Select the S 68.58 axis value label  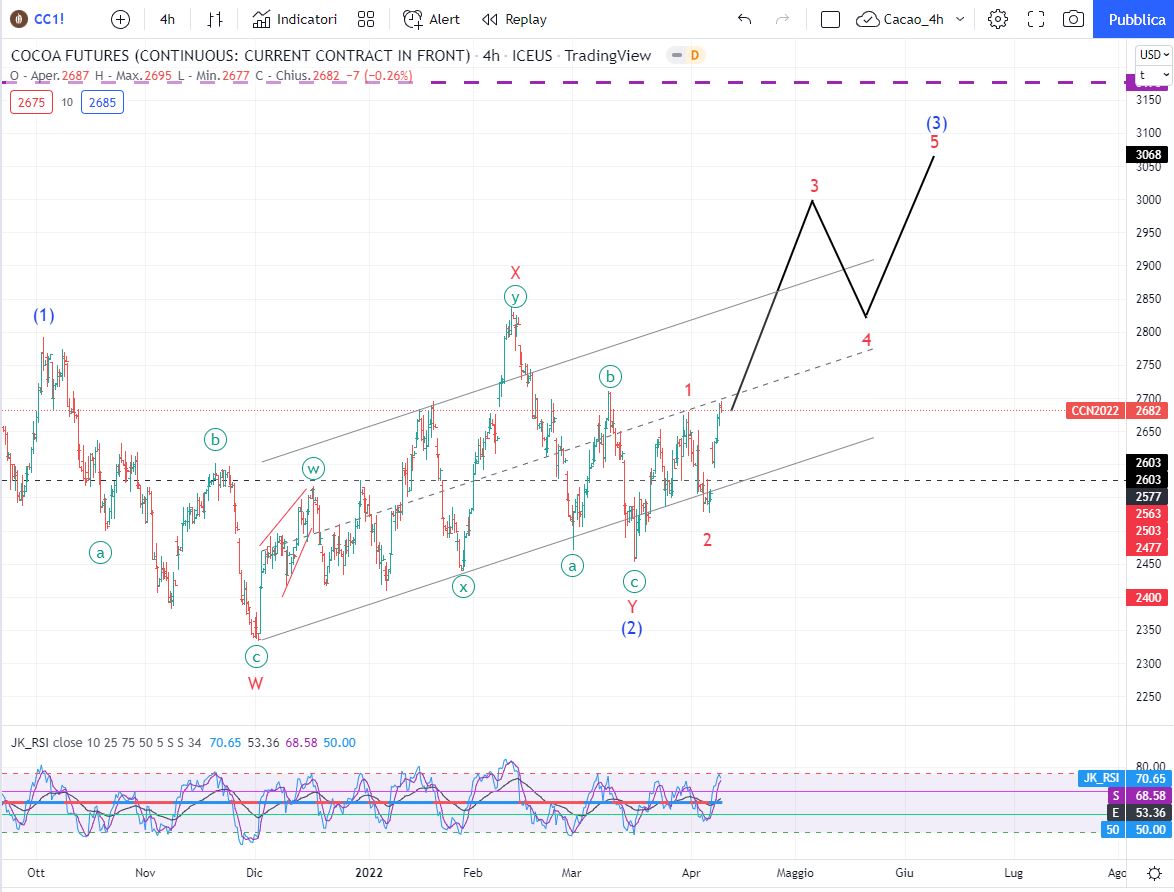click(1138, 795)
